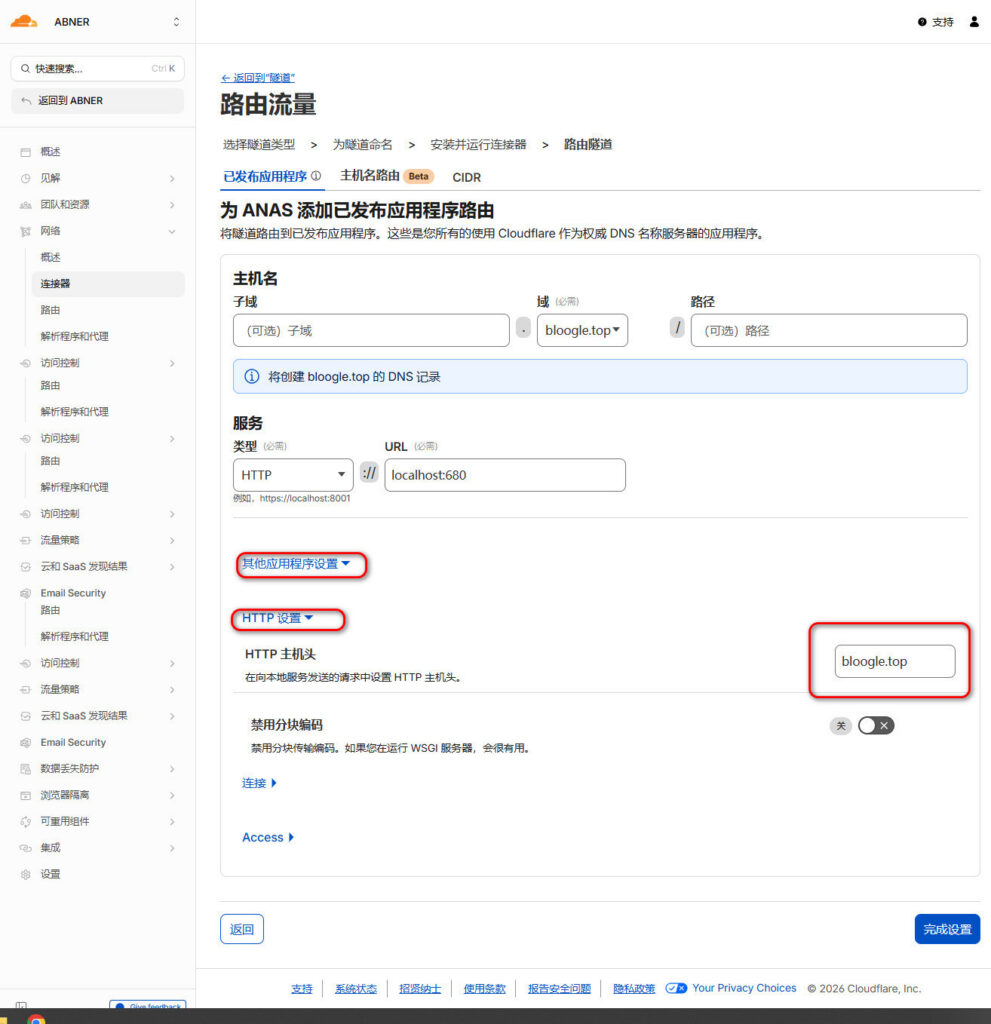The image size is (991, 1024).
Task: Open the 服务类型 HTTP combo box
Action: pyautogui.click(x=292, y=474)
